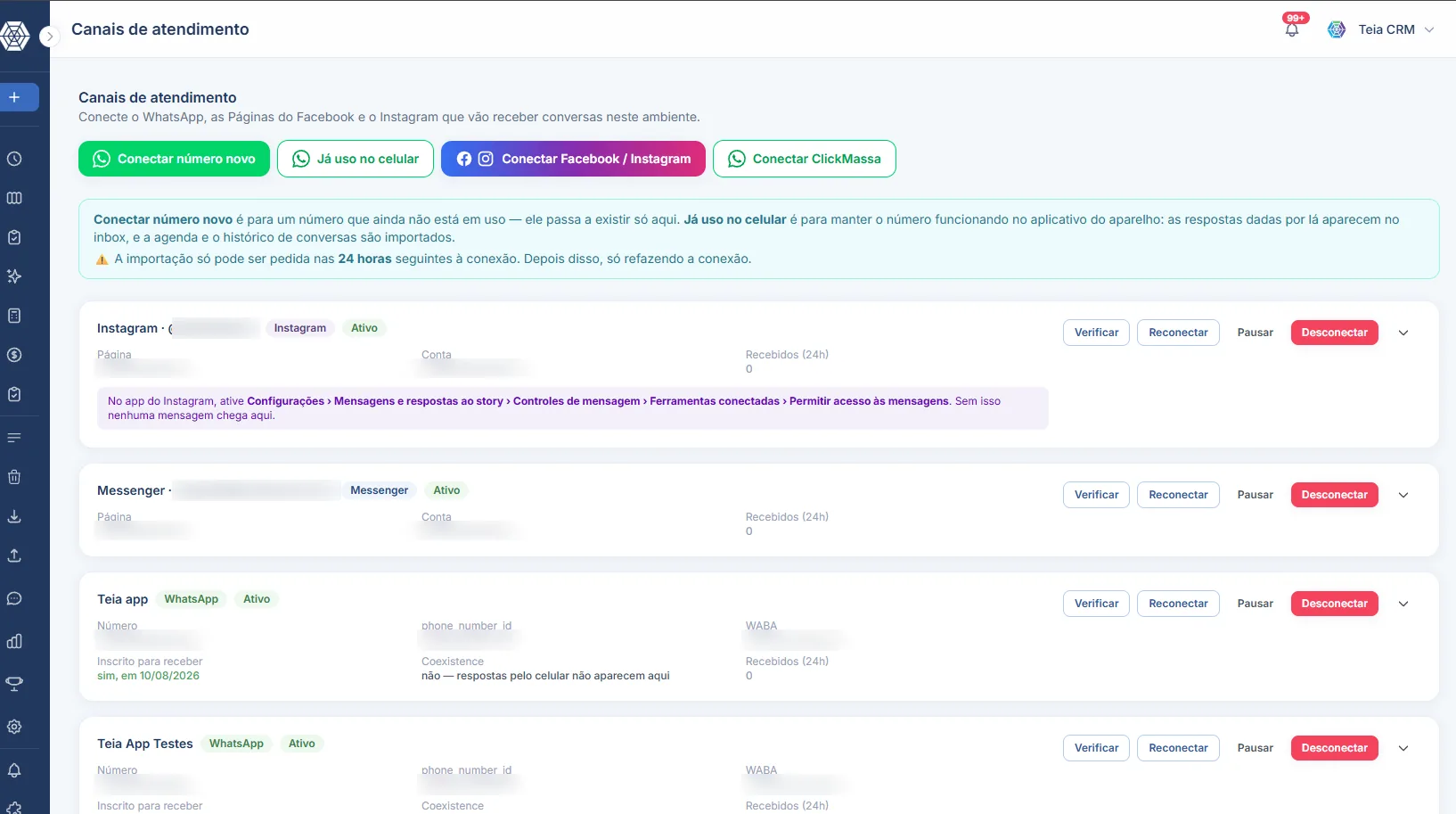The image size is (1456, 814).
Task: Reconnect the Messenger channel
Action: click(1178, 495)
